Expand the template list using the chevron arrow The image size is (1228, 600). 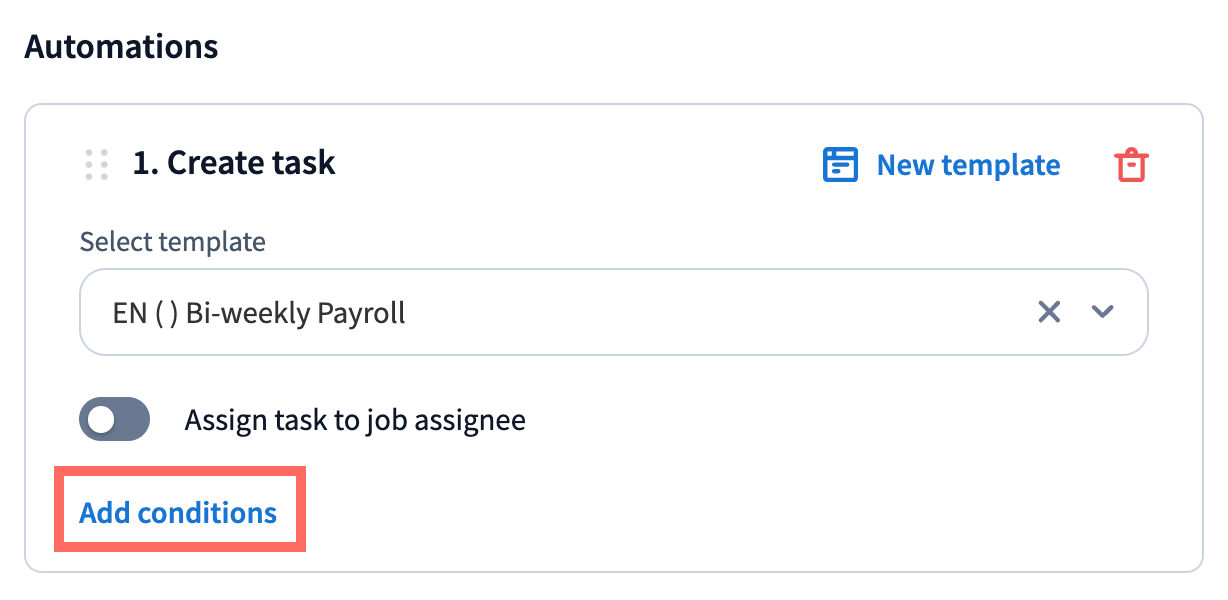coord(1102,312)
